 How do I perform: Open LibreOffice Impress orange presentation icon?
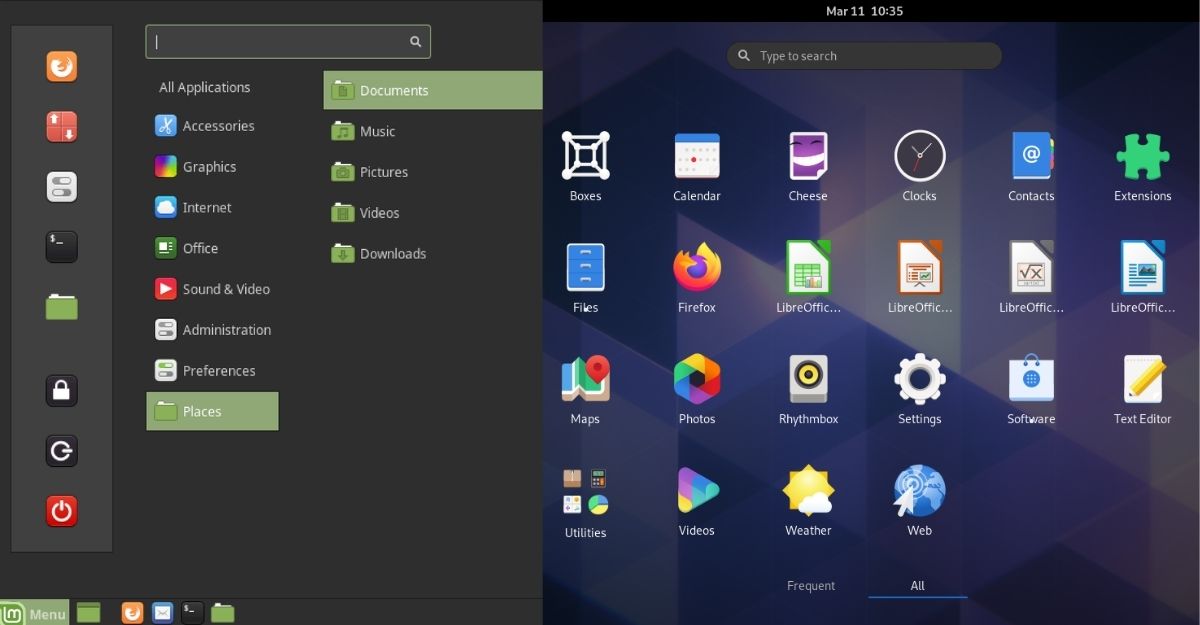tap(919, 278)
